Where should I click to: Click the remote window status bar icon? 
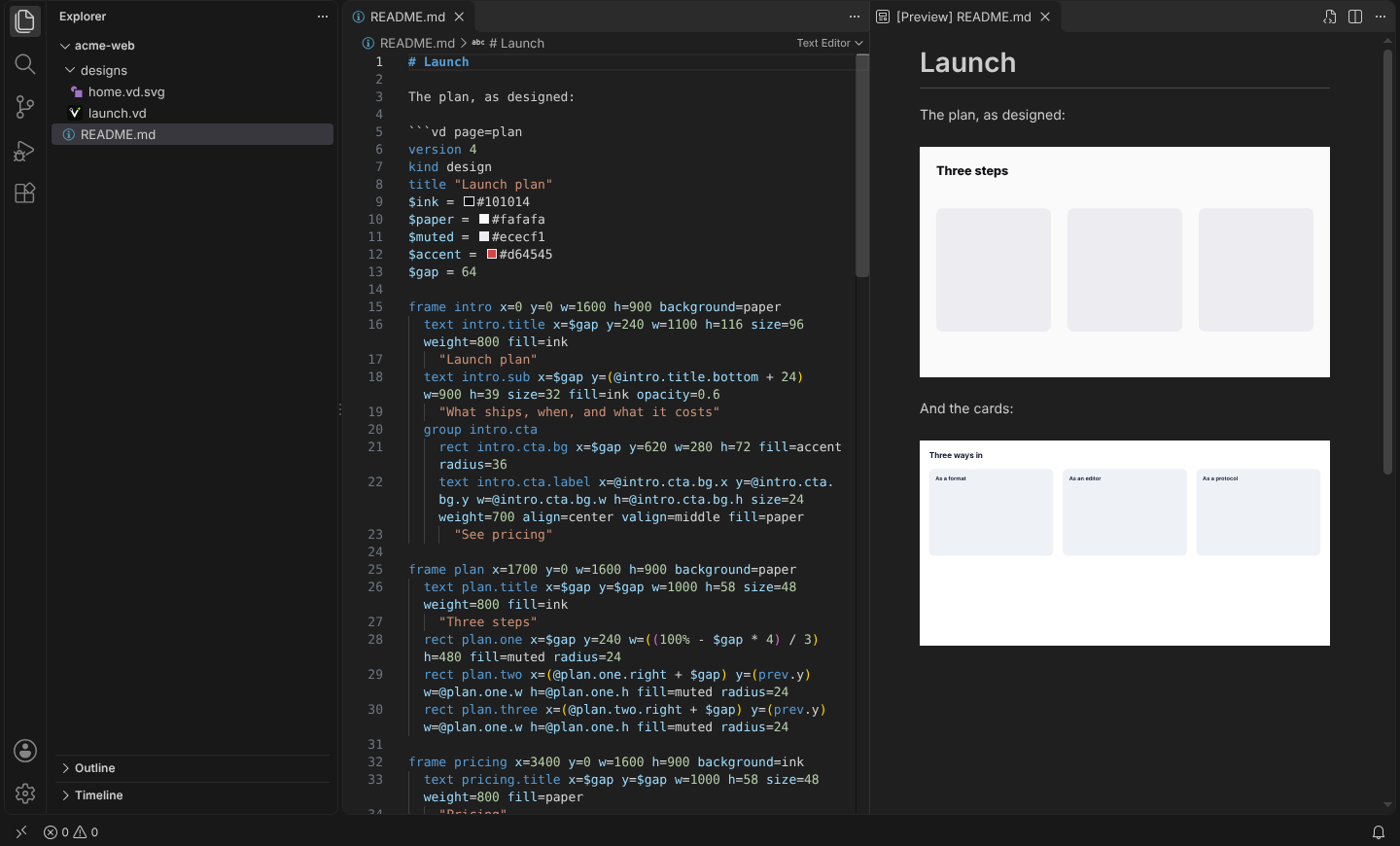(x=21, y=832)
